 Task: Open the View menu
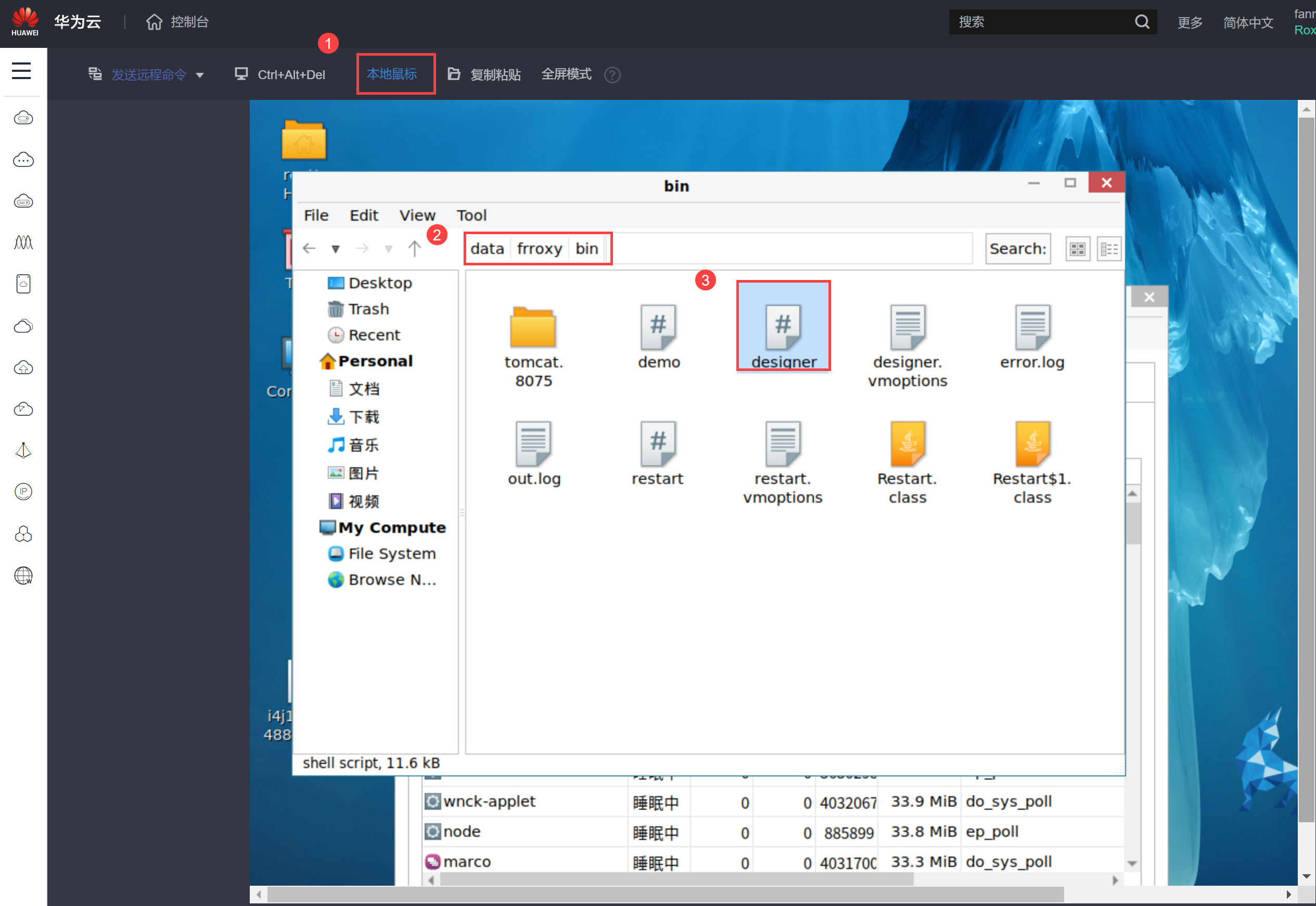(417, 215)
